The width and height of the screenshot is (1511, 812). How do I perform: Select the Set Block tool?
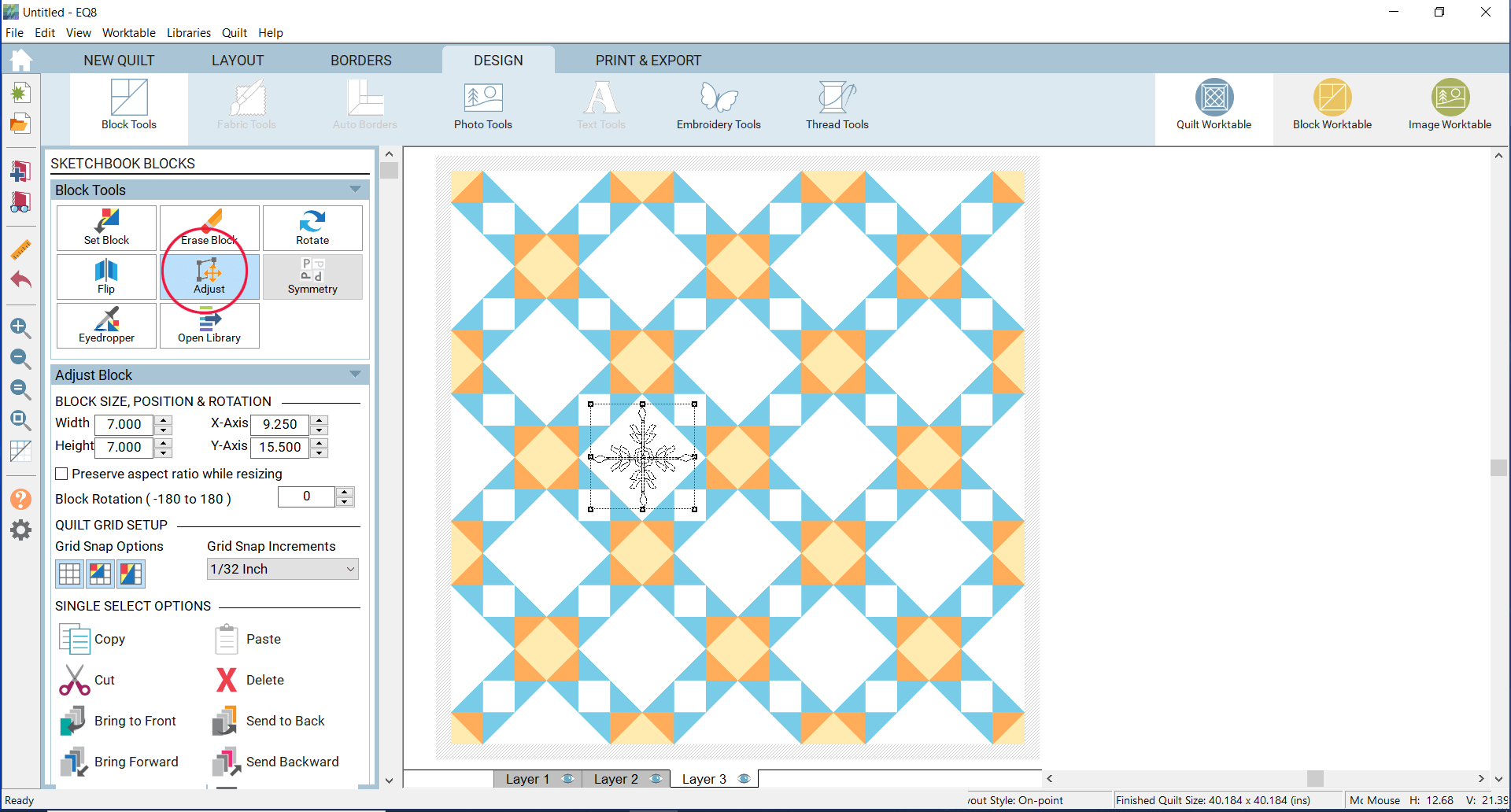click(x=106, y=228)
